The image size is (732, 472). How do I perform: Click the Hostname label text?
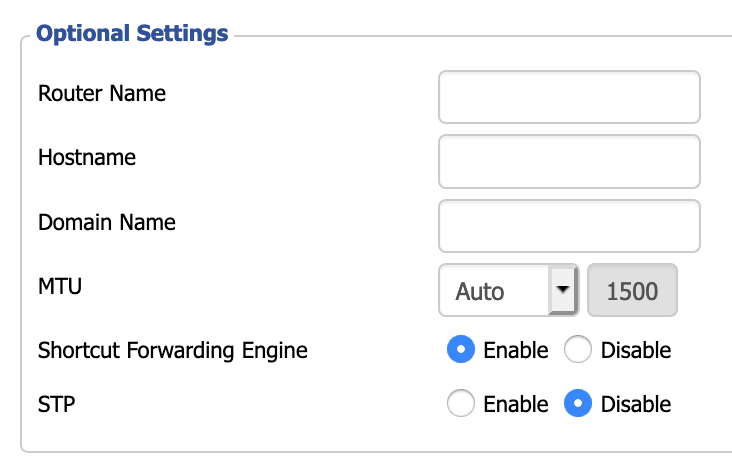[87, 157]
